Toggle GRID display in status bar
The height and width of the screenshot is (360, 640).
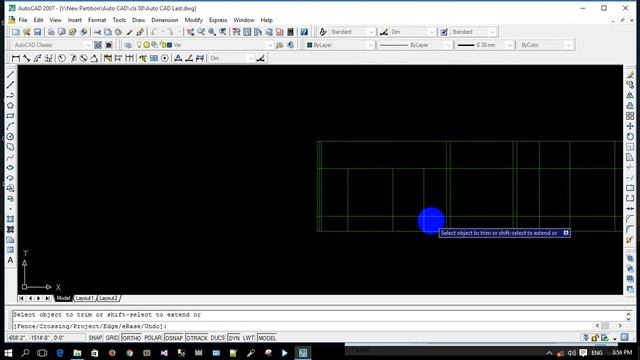(112, 338)
